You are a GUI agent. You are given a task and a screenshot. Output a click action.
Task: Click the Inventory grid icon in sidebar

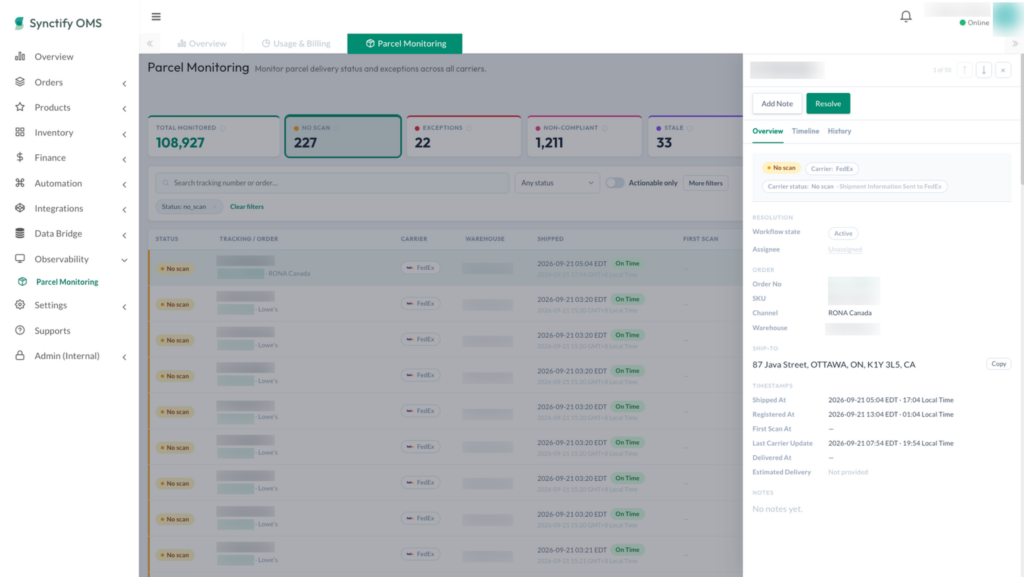click(x=20, y=132)
